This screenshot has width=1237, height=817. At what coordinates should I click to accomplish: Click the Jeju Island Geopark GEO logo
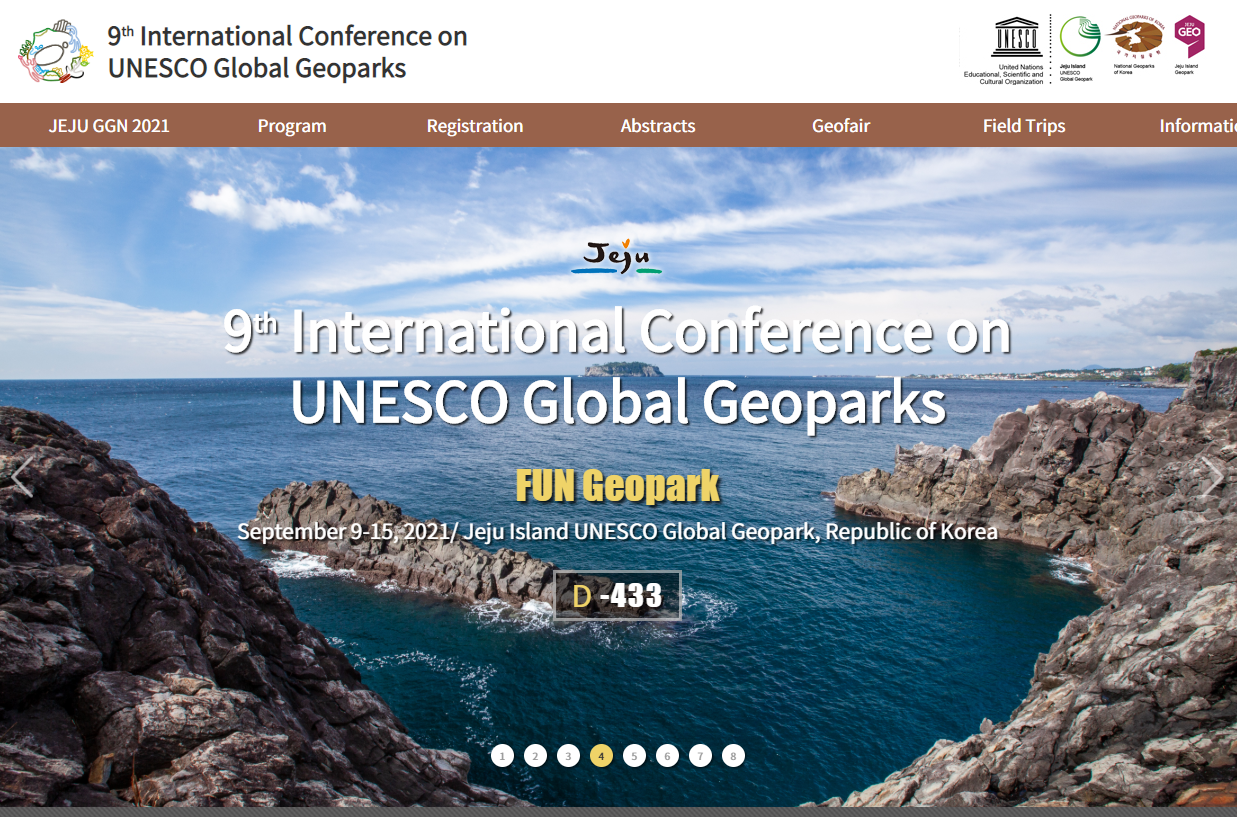pyautogui.click(x=1189, y=46)
